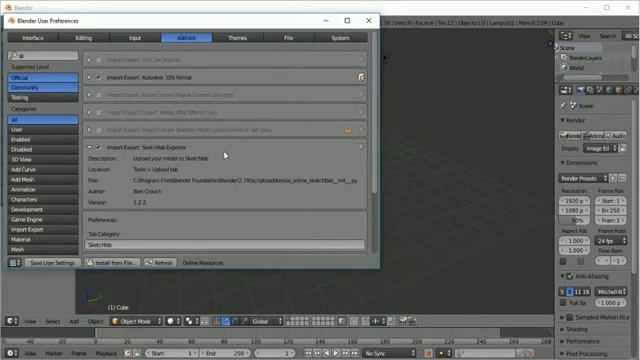Enable the Adobe After Effects export add-on checkbox
Viewport: 640px width, 360px height.
click(x=99, y=112)
